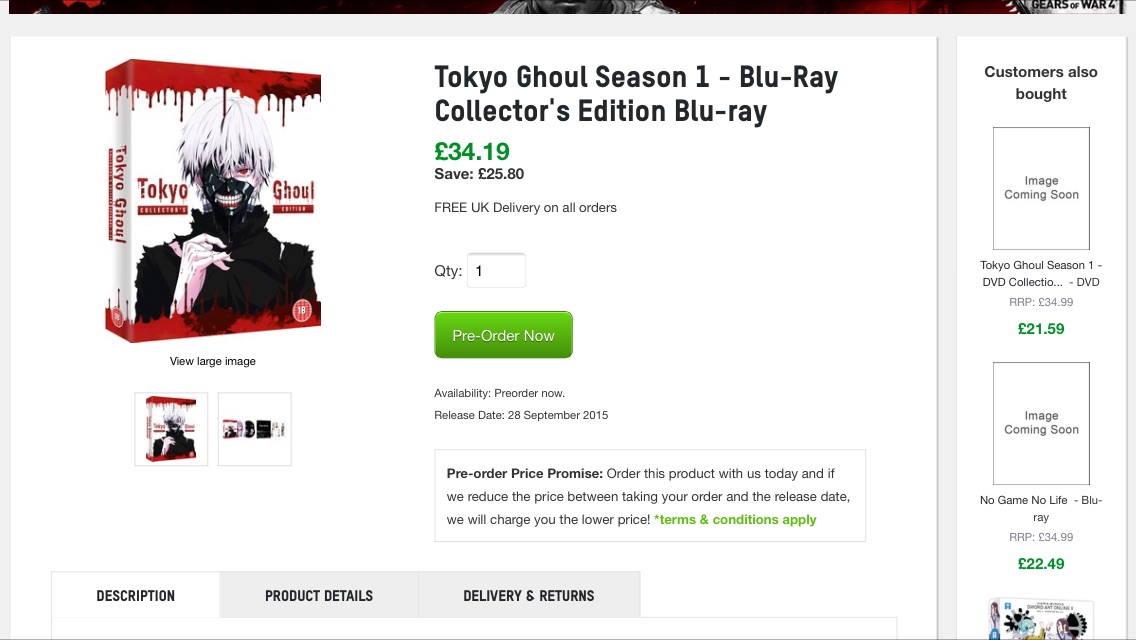Click the No Game No Life placeholder image
The image size is (1136, 640).
pos(1041,423)
